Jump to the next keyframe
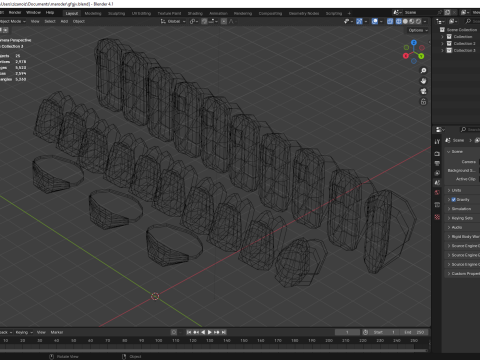Viewport: 480px width, 360px height. pyautogui.click(x=217, y=332)
